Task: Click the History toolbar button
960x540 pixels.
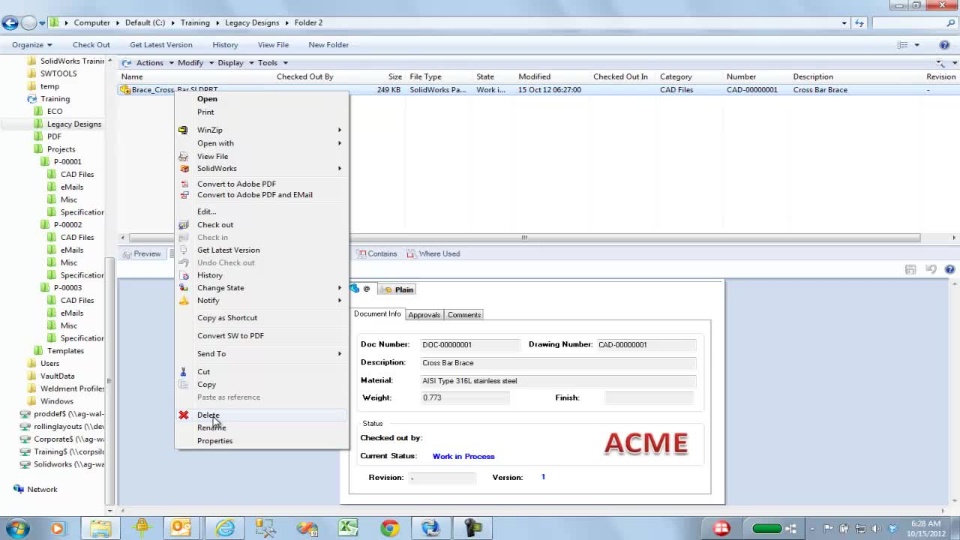Action: 225,45
